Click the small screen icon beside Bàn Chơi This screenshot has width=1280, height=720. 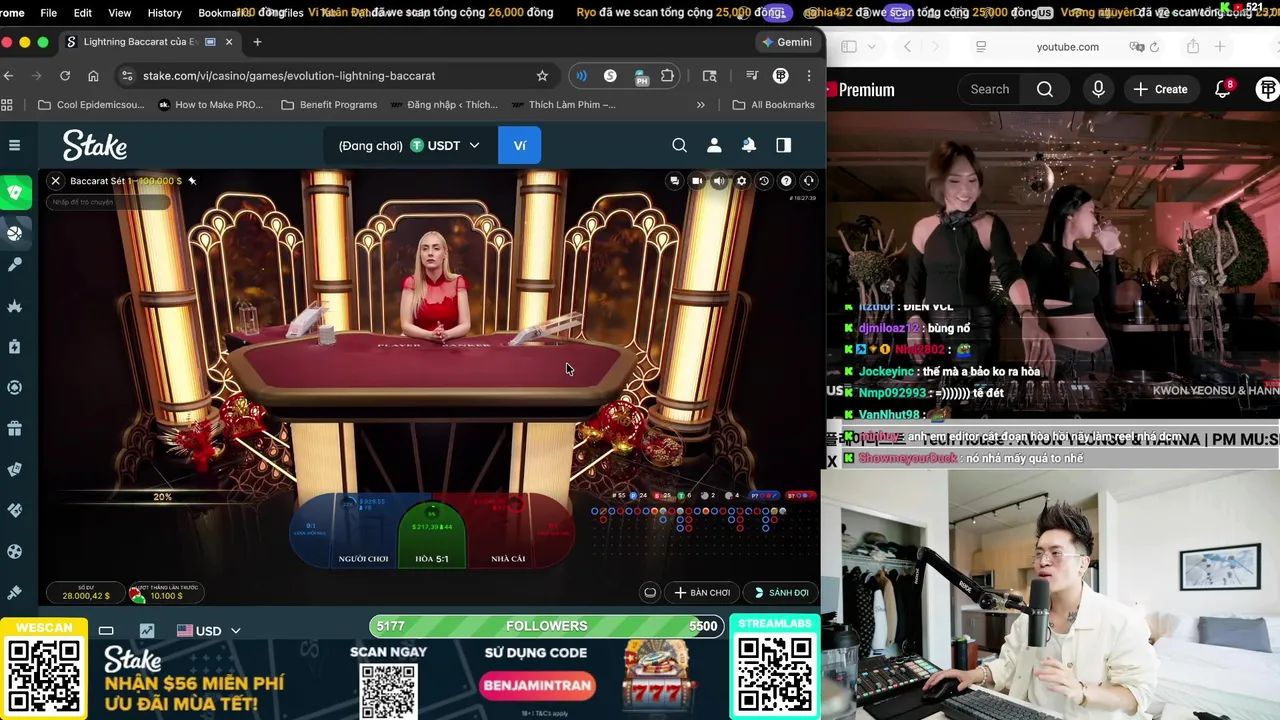[650, 592]
